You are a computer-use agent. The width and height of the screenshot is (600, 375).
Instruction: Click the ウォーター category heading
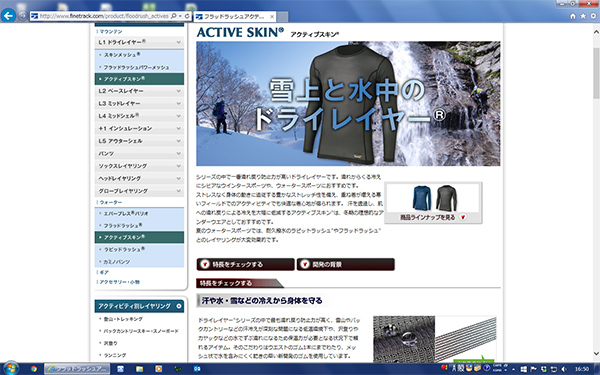(x=111, y=202)
